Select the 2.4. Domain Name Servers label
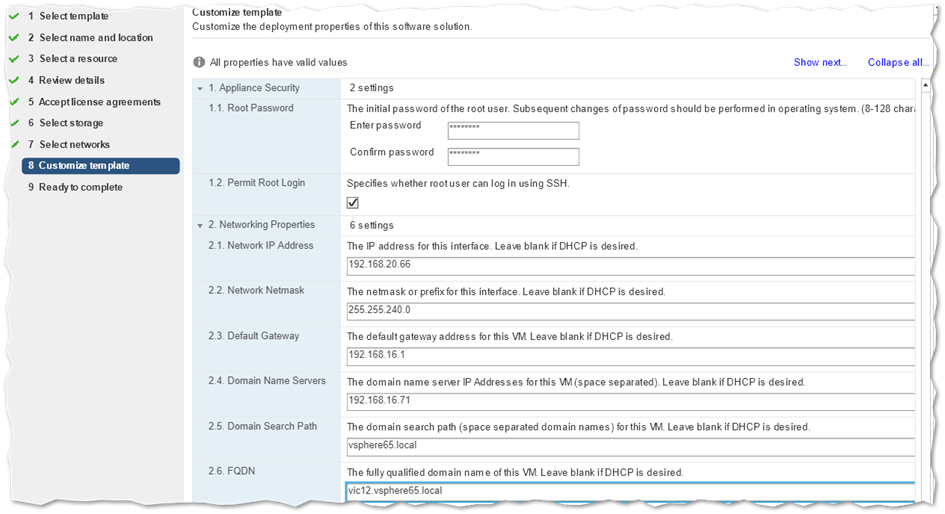The image size is (945, 514). pos(267,380)
